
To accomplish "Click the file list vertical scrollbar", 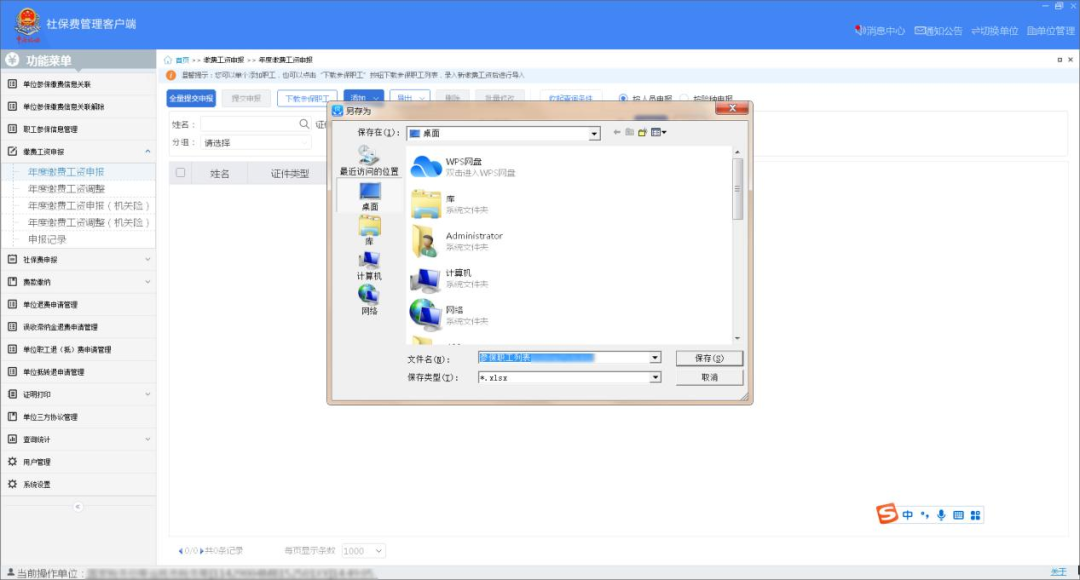I will pyautogui.click(x=738, y=190).
